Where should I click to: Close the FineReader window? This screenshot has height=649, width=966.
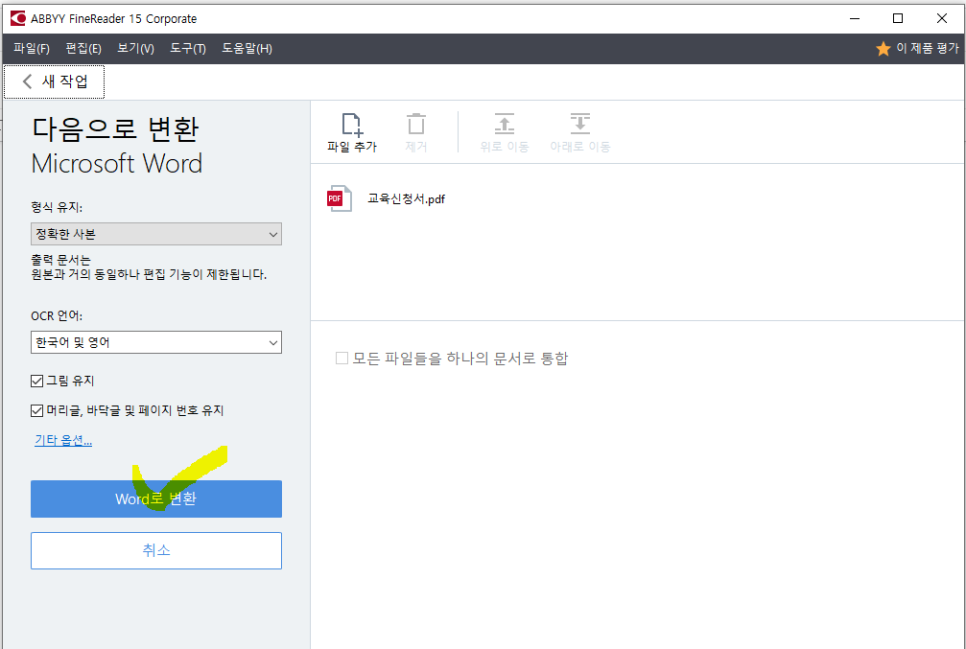[941, 18]
